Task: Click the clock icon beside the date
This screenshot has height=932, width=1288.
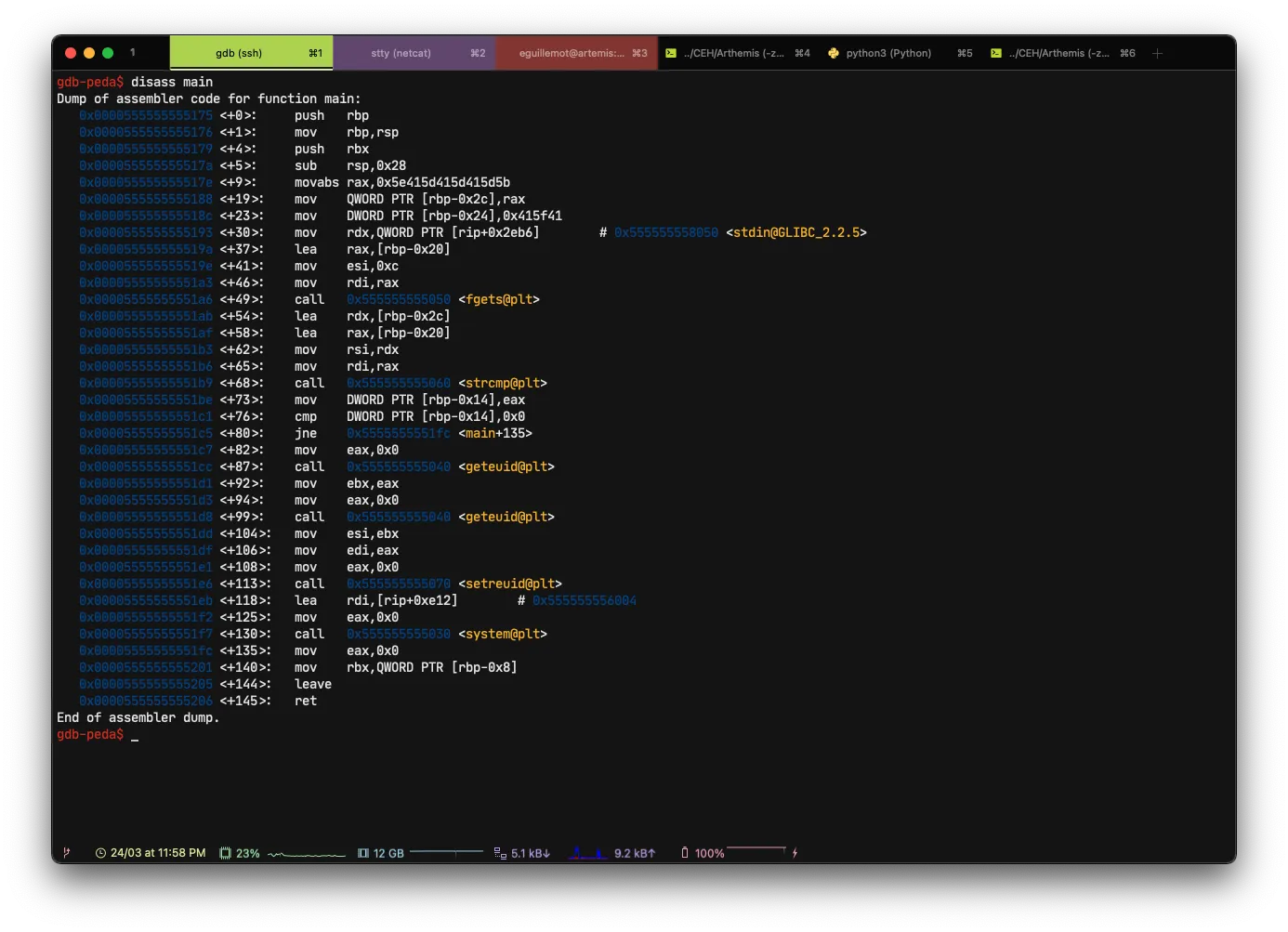Action: tap(100, 853)
